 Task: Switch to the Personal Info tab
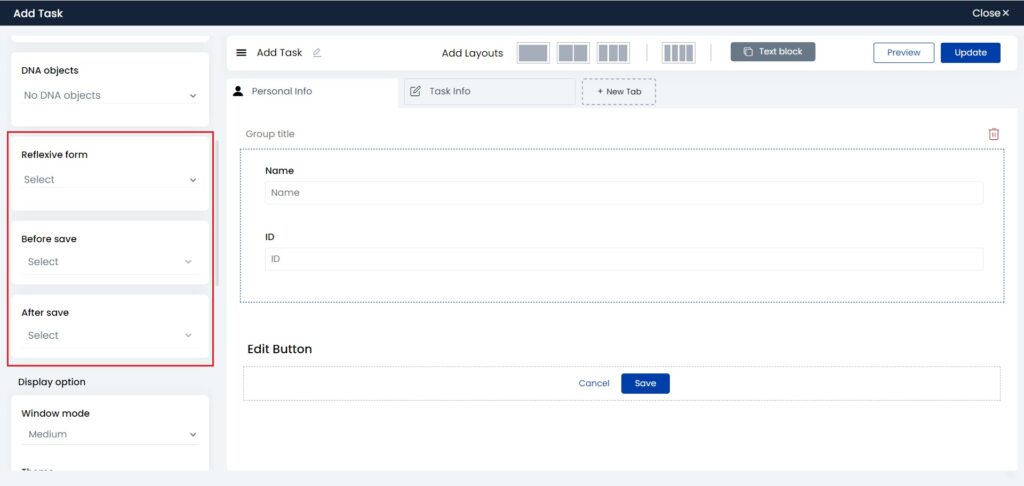pos(280,91)
